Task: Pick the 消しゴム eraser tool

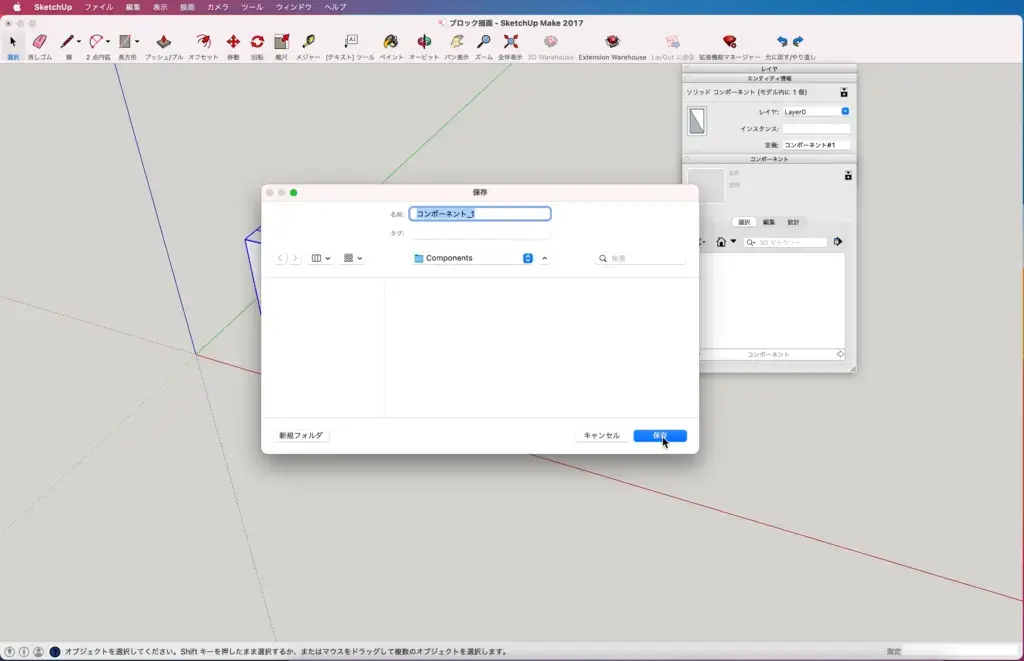Action: (x=39, y=42)
